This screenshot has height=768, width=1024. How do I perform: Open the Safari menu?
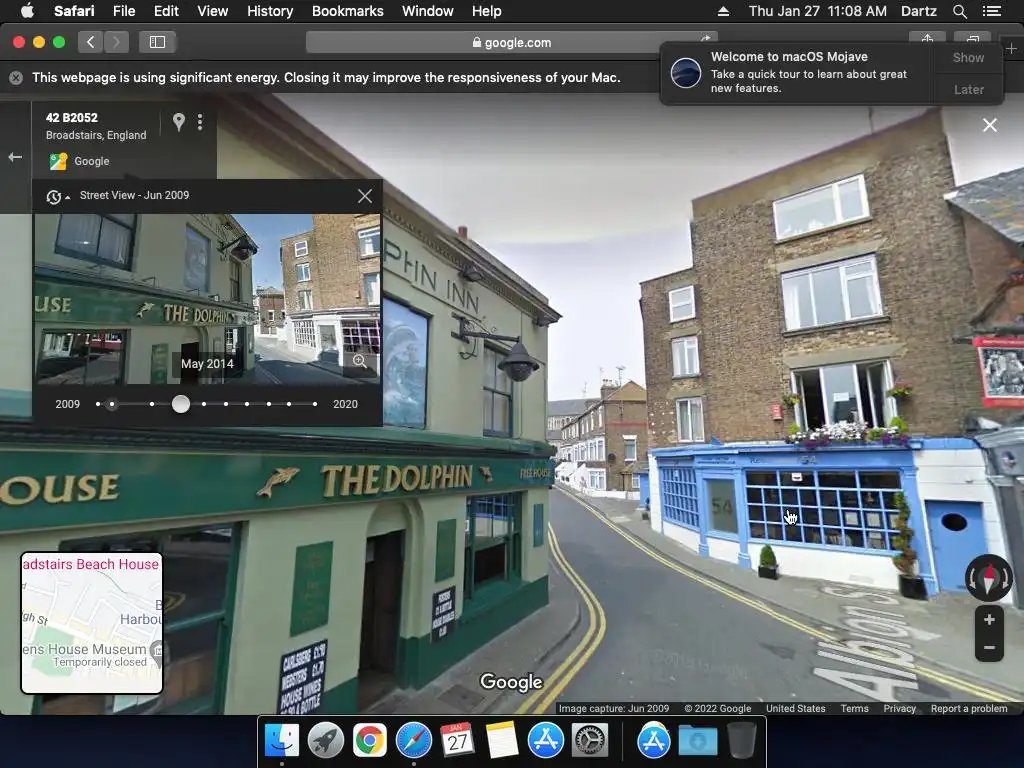tap(74, 11)
